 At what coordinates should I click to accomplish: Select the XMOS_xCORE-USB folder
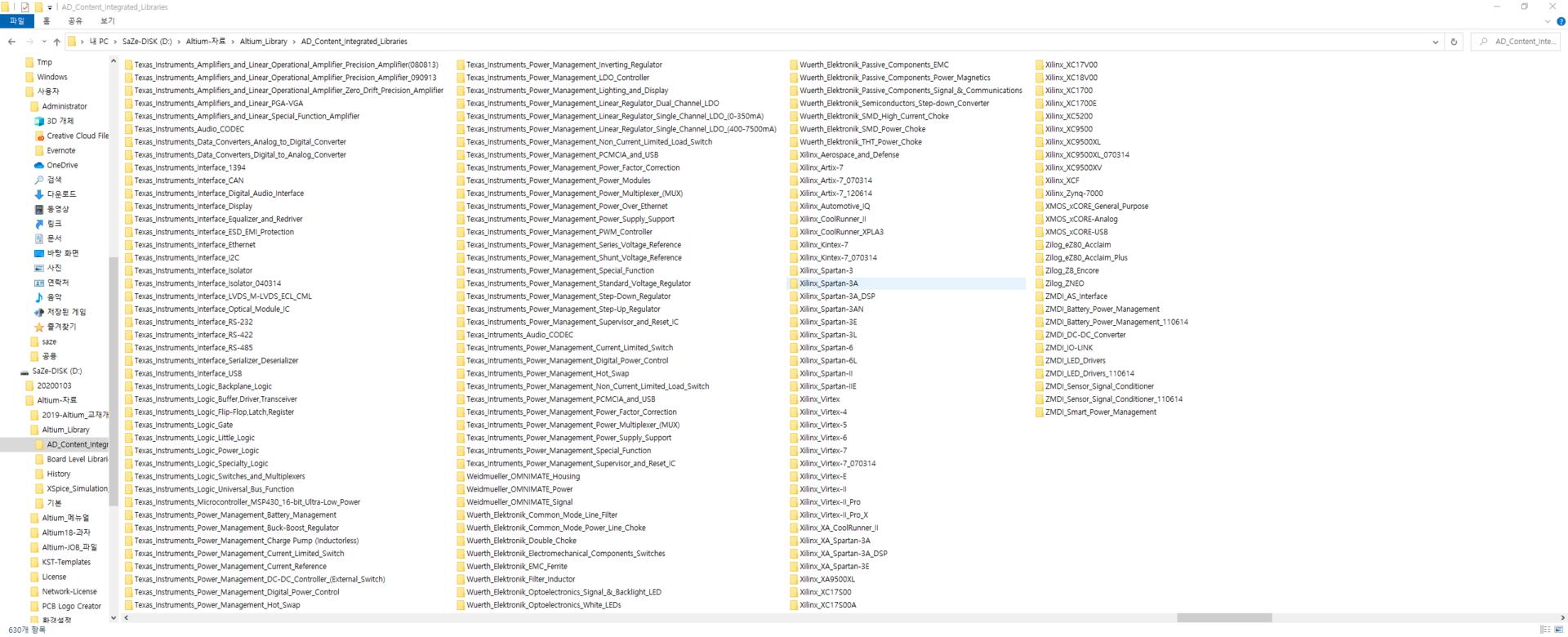click(1072, 232)
